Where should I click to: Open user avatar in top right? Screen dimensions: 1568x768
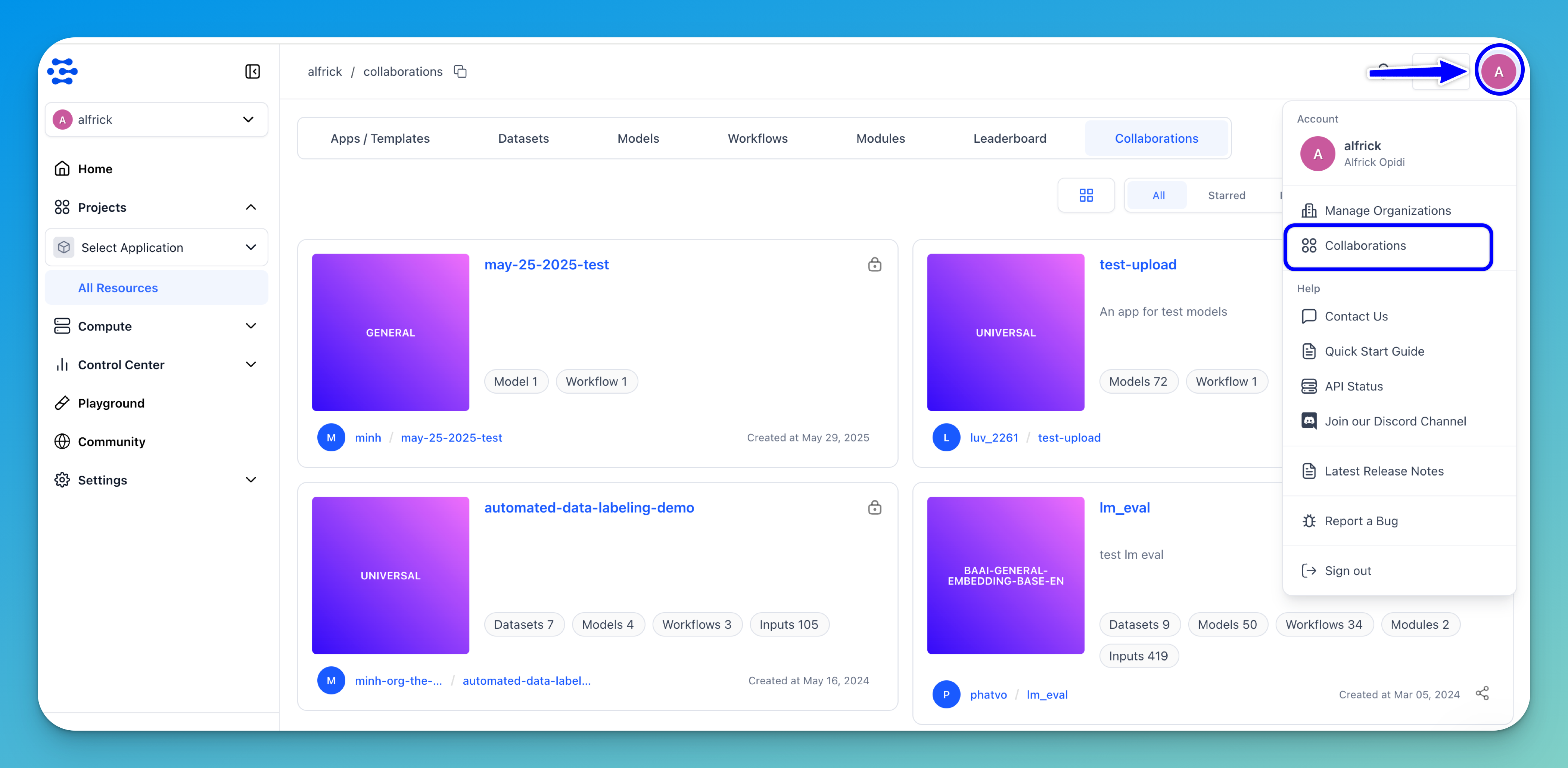pyautogui.click(x=1499, y=71)
